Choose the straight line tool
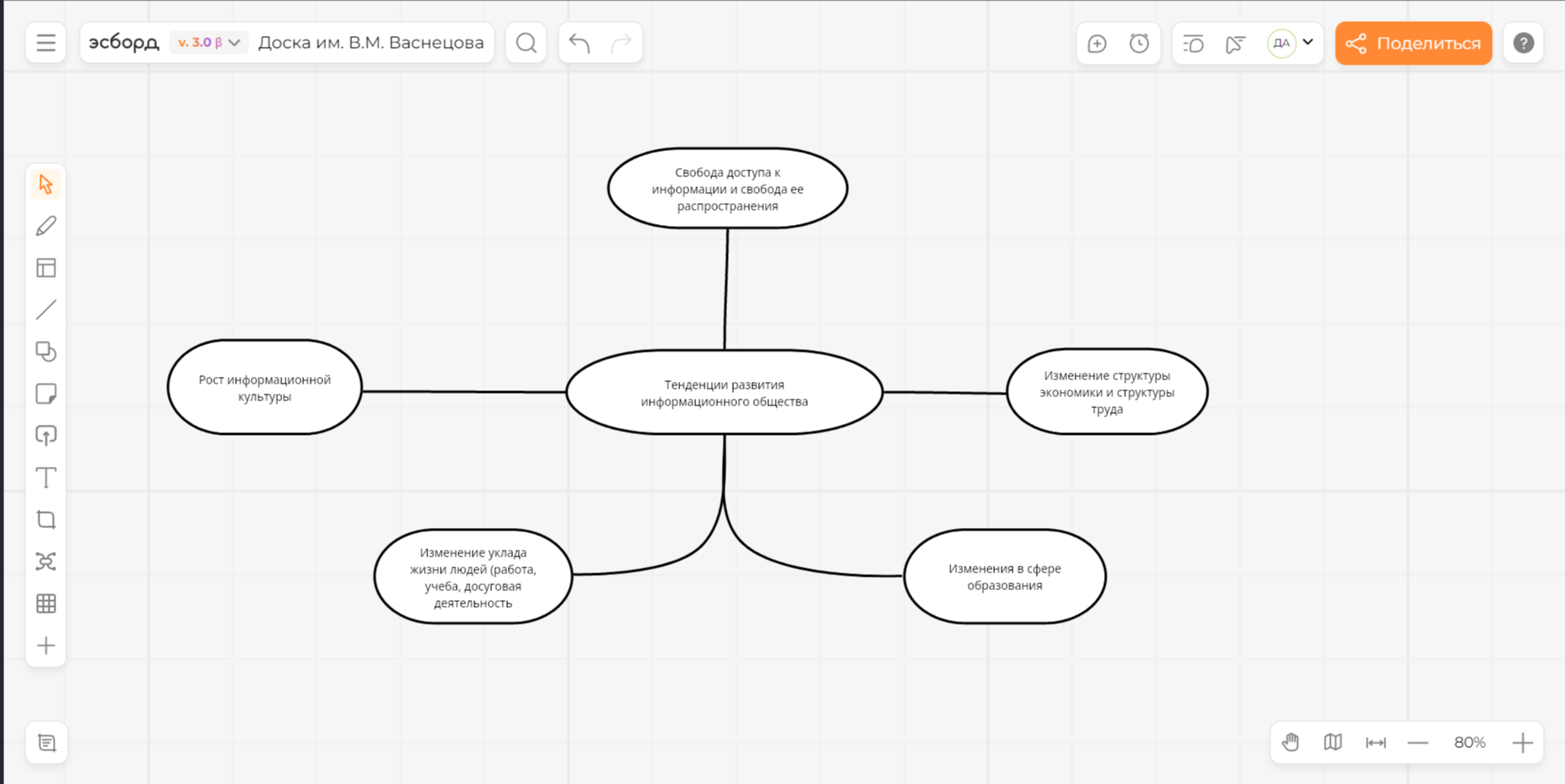 click(x=46, y=310)
